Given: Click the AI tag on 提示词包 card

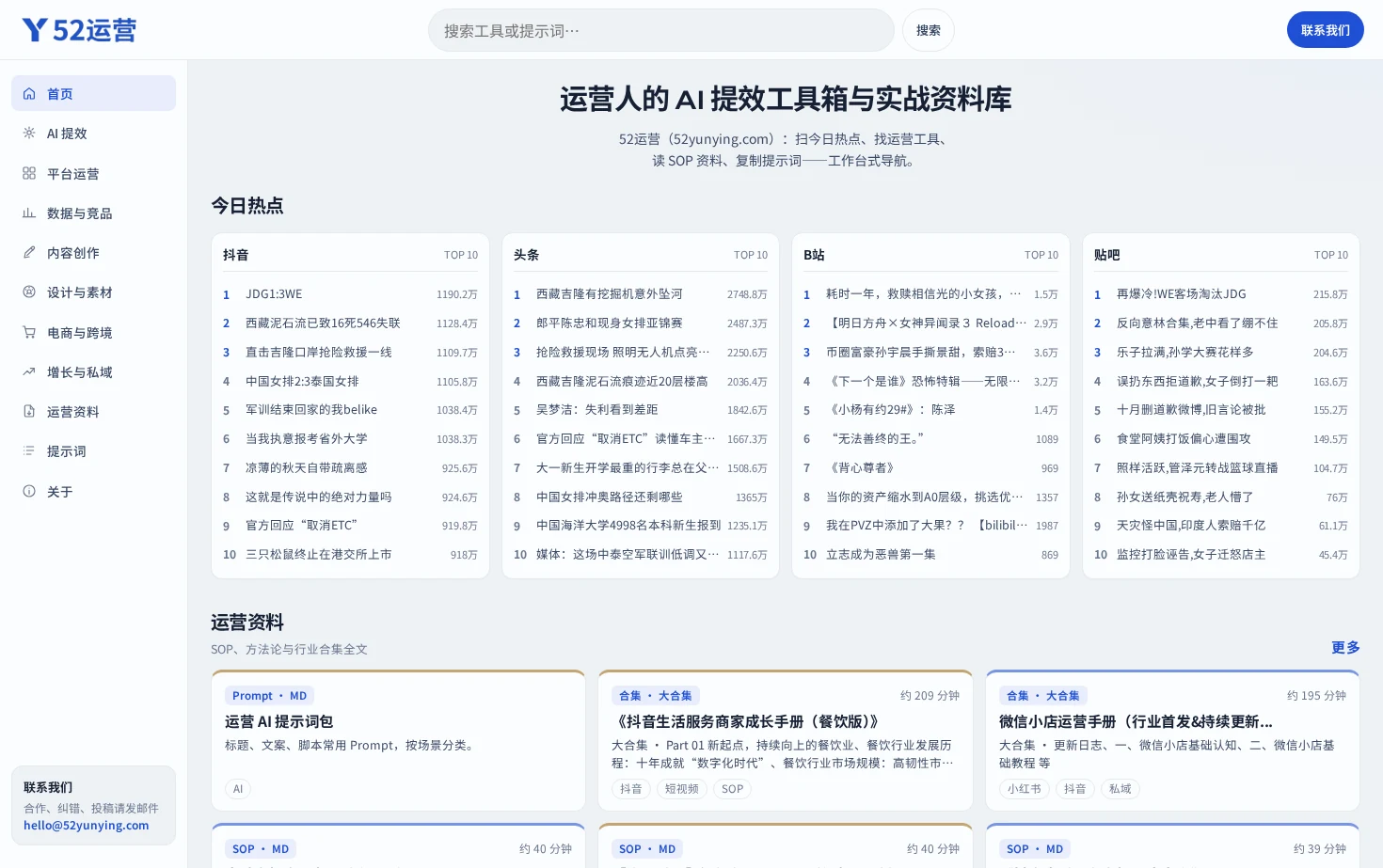Looking at the screenshot, I should 238,789.
